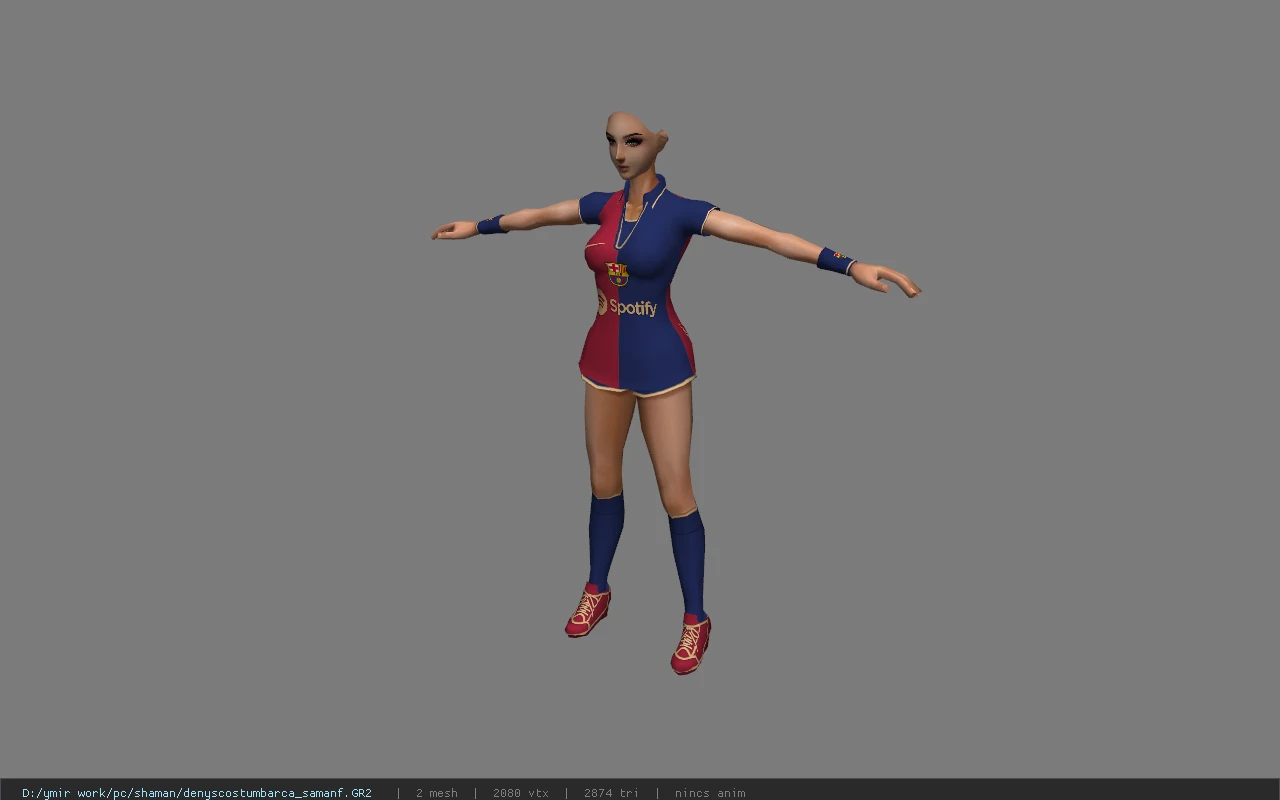Image resolution: width=1280 pixels, height=800 pixels.
Task: Click the '2874 tri' triangle count
Action: [611, 793]
